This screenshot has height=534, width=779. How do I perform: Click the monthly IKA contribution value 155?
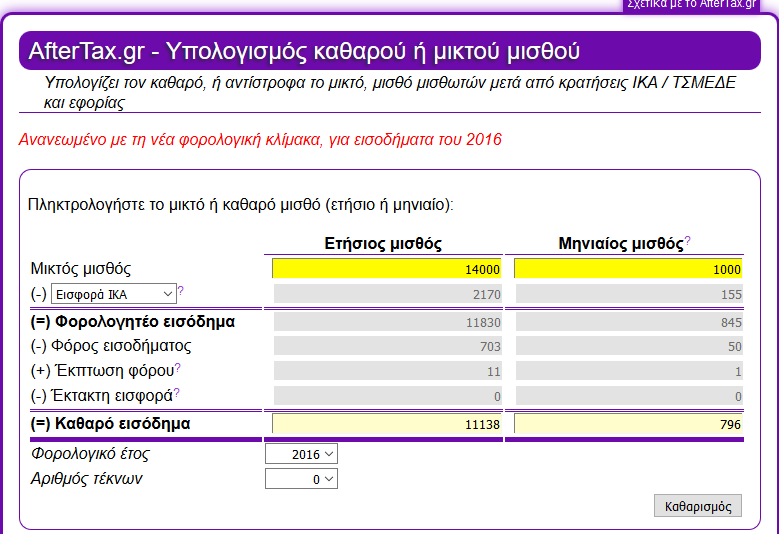pyautogui.click(x=629, y=295)
